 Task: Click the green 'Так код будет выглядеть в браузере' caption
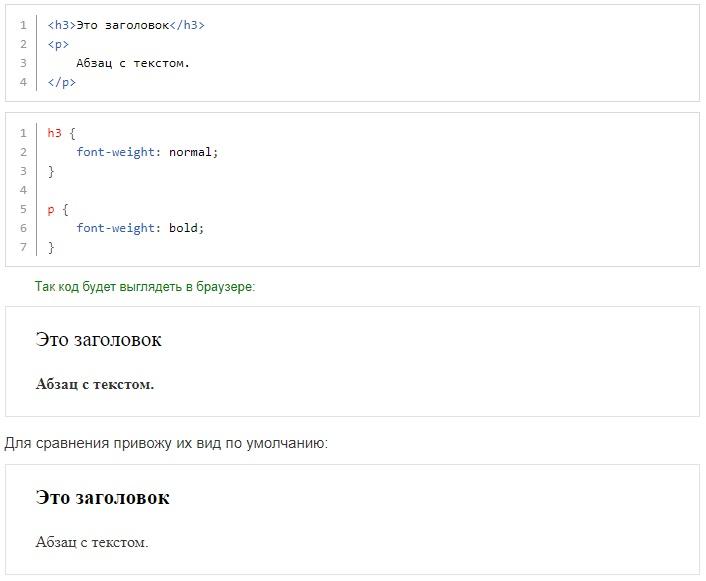click(145, 287)
